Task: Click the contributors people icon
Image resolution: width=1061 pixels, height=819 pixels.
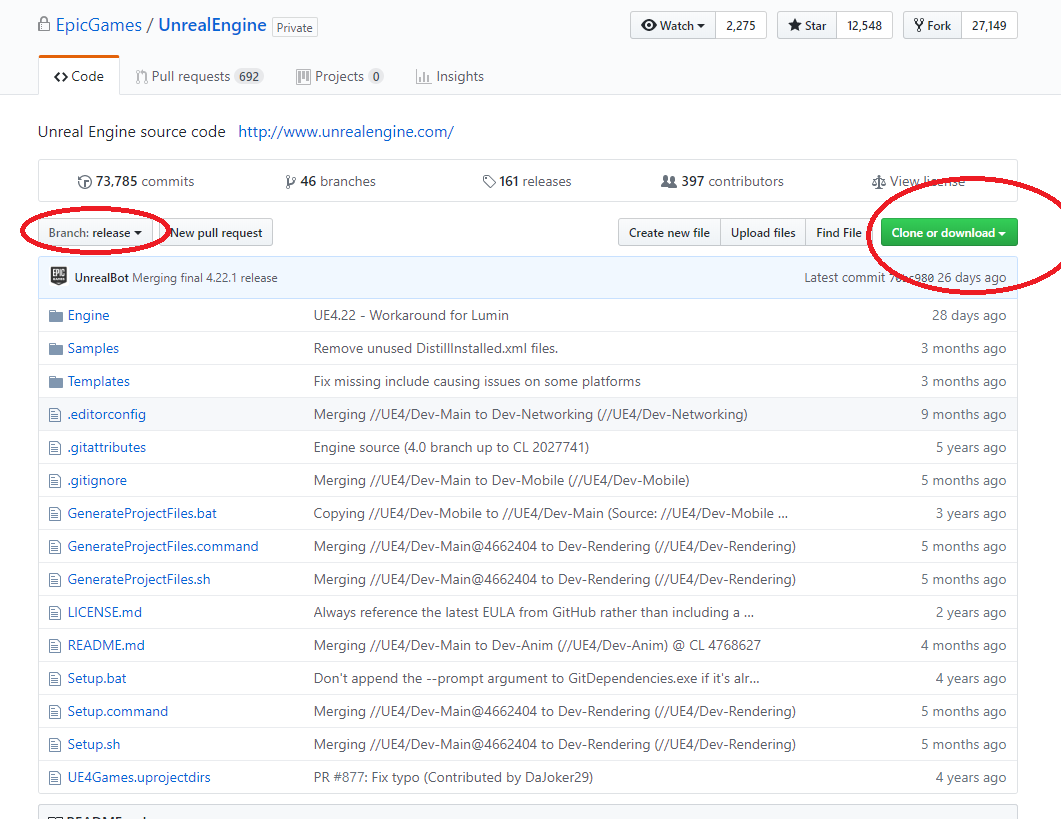Action: click(x=669, y=181)
